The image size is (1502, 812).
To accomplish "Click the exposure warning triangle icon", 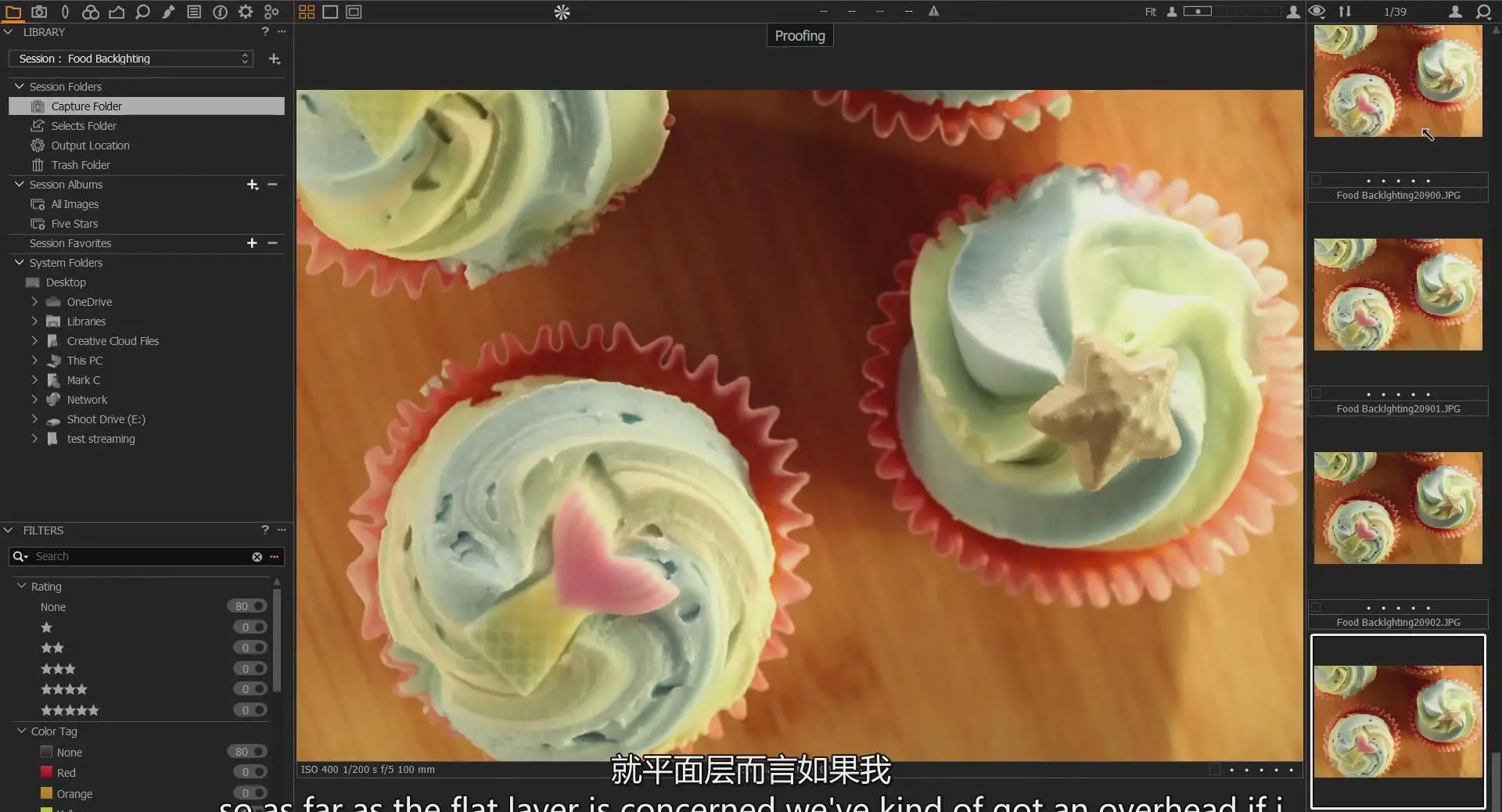I will coord(933,11).
